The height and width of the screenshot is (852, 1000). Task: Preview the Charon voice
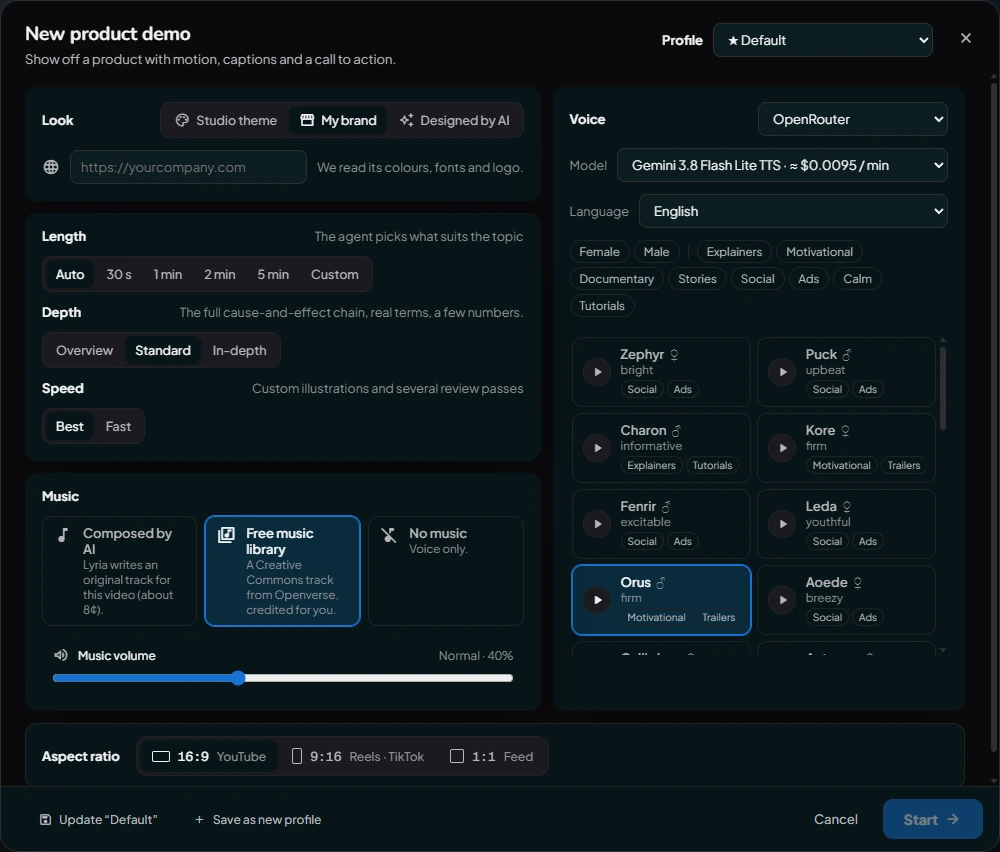[598, 448]
